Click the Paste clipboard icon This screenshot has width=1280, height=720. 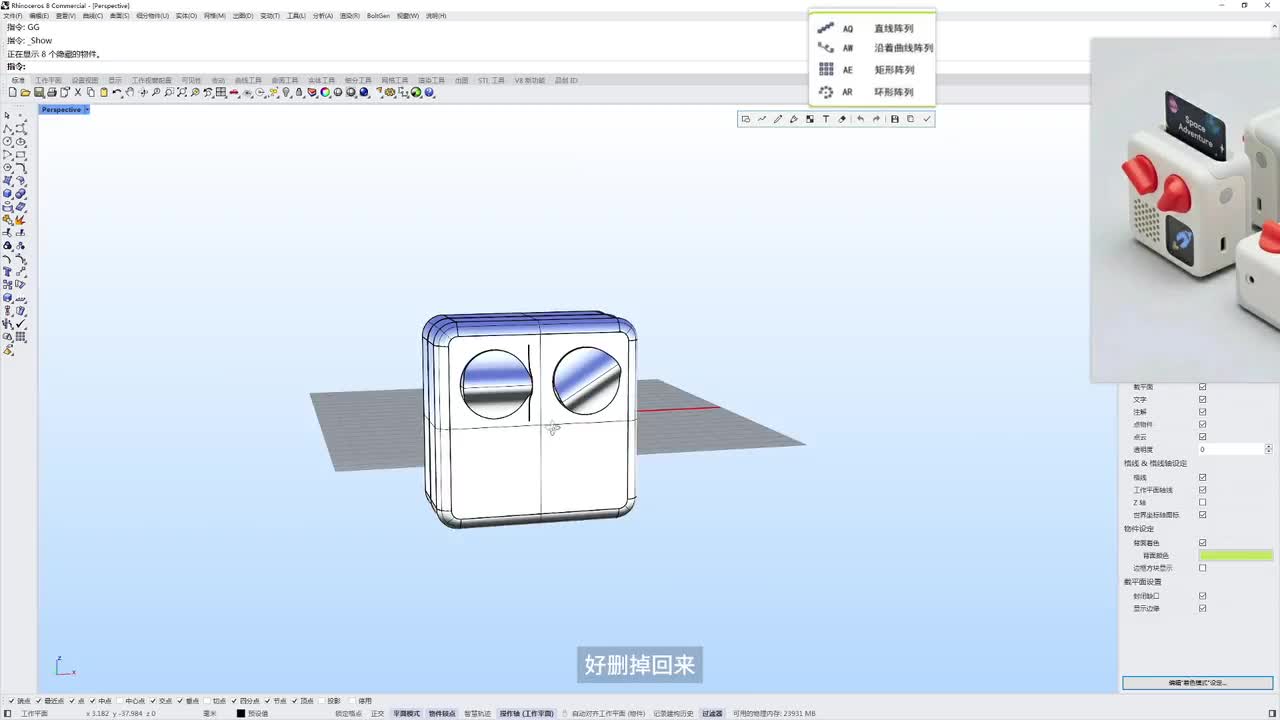point(104,92)
